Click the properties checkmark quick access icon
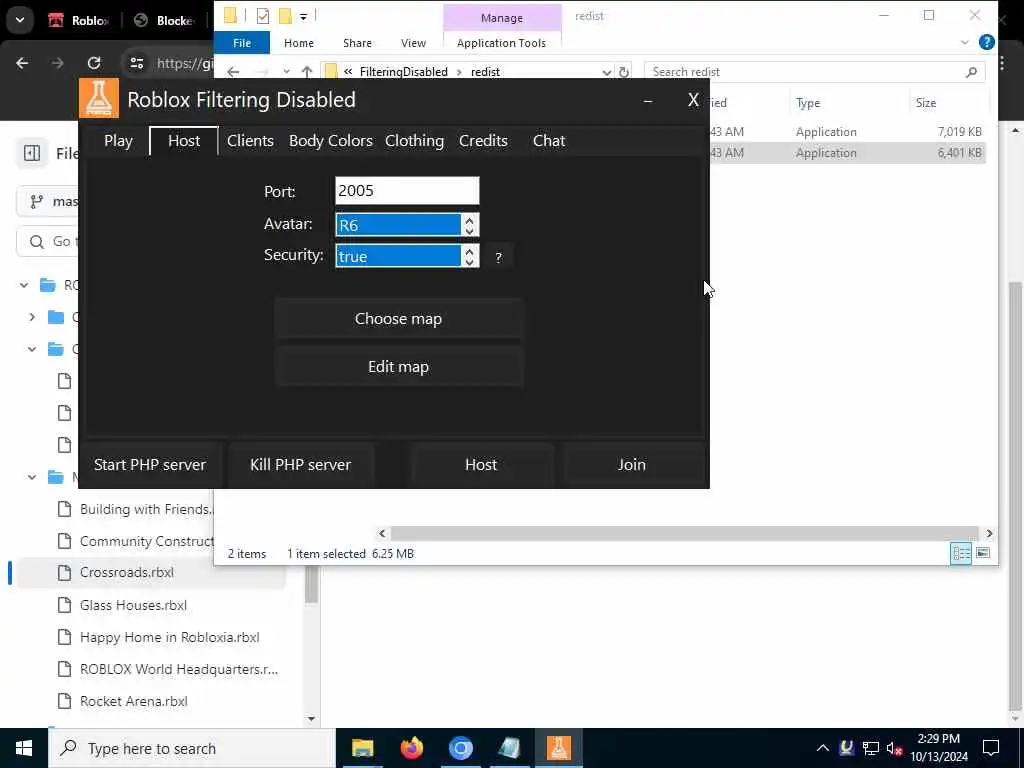 click(x=263, y=16)
